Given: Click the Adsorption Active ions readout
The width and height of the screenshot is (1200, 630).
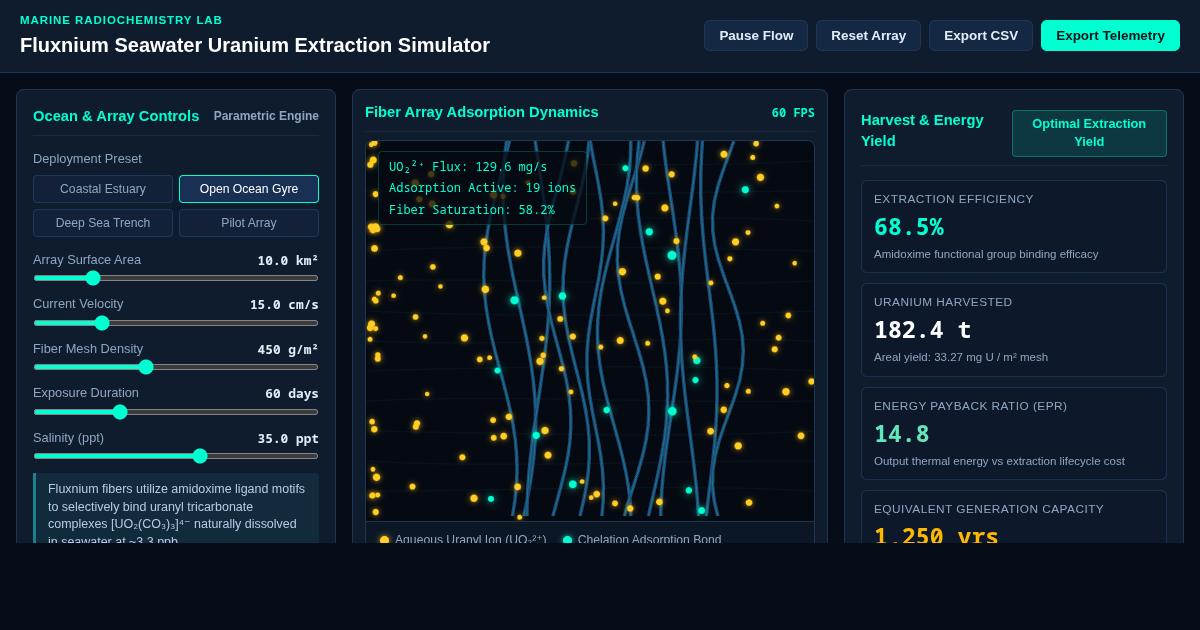Looking at the screenshot, I should [482, 188].
